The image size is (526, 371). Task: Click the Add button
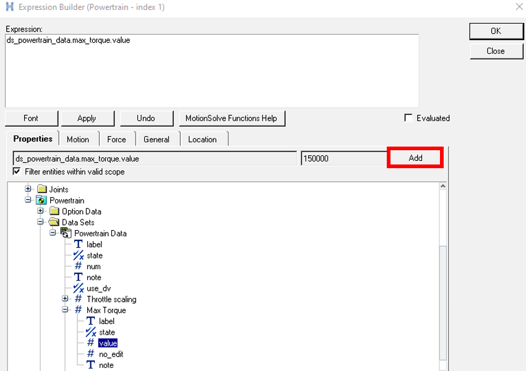[x=415, y=158]
